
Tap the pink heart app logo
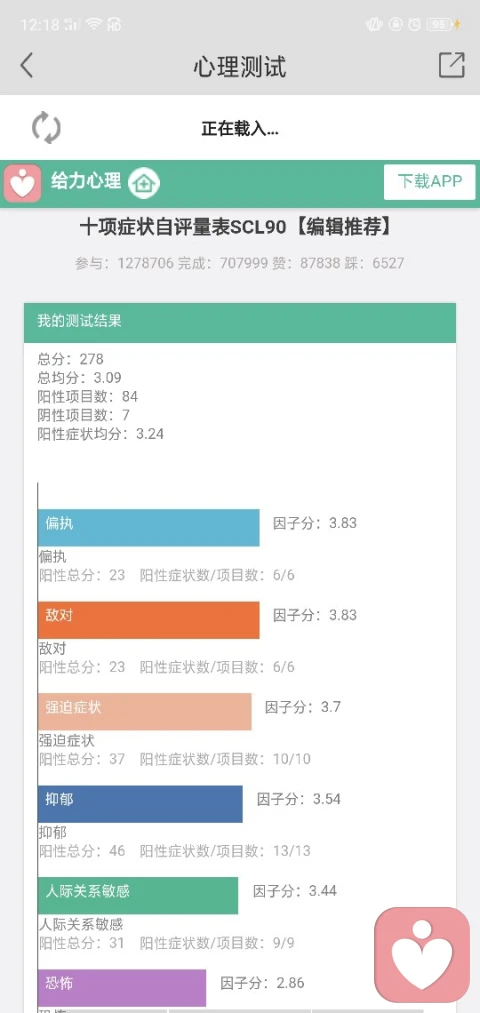[23, 183]
